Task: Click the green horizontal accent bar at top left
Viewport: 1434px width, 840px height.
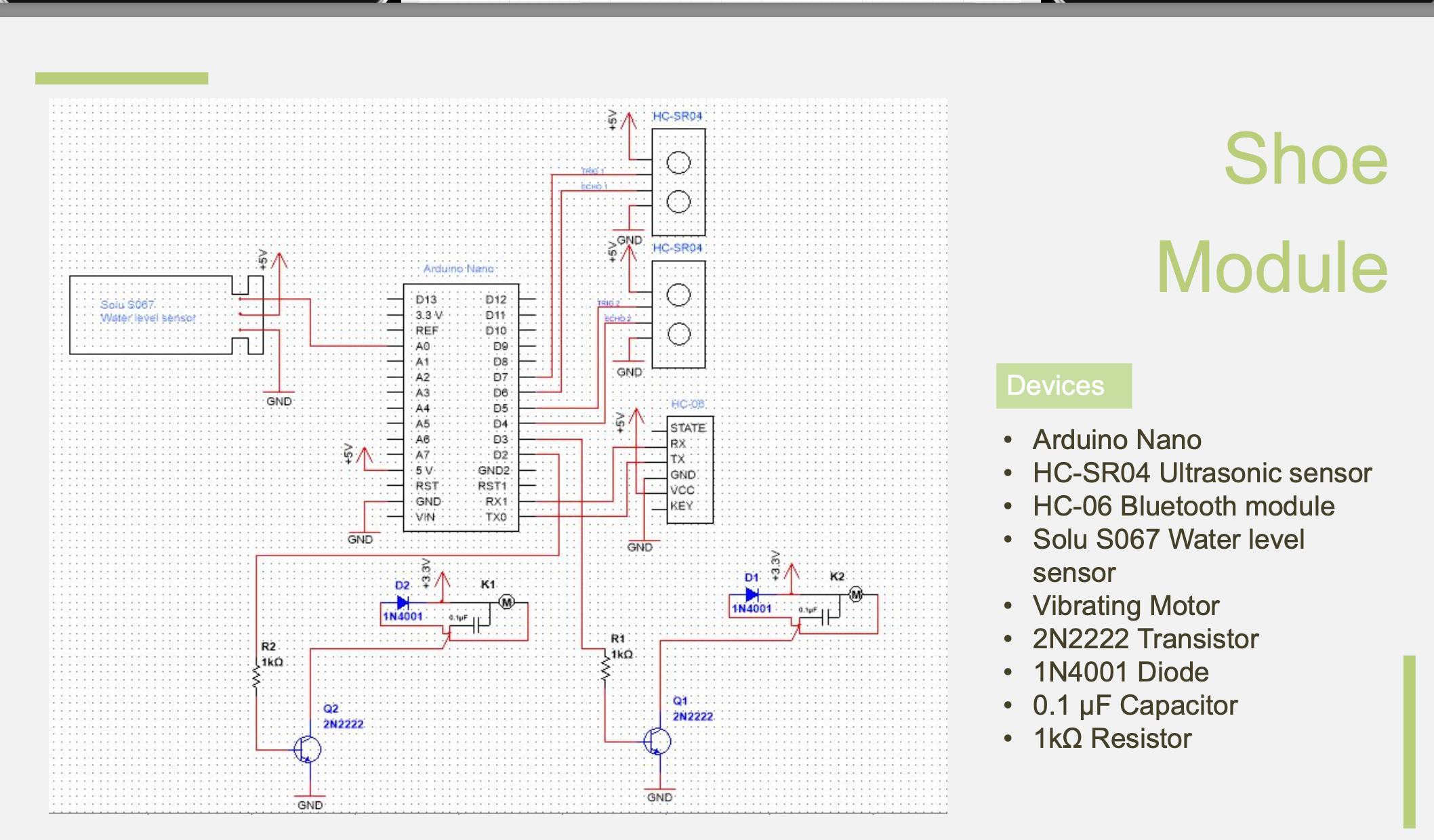Action: pyautogui.click(x=121, y=78)
